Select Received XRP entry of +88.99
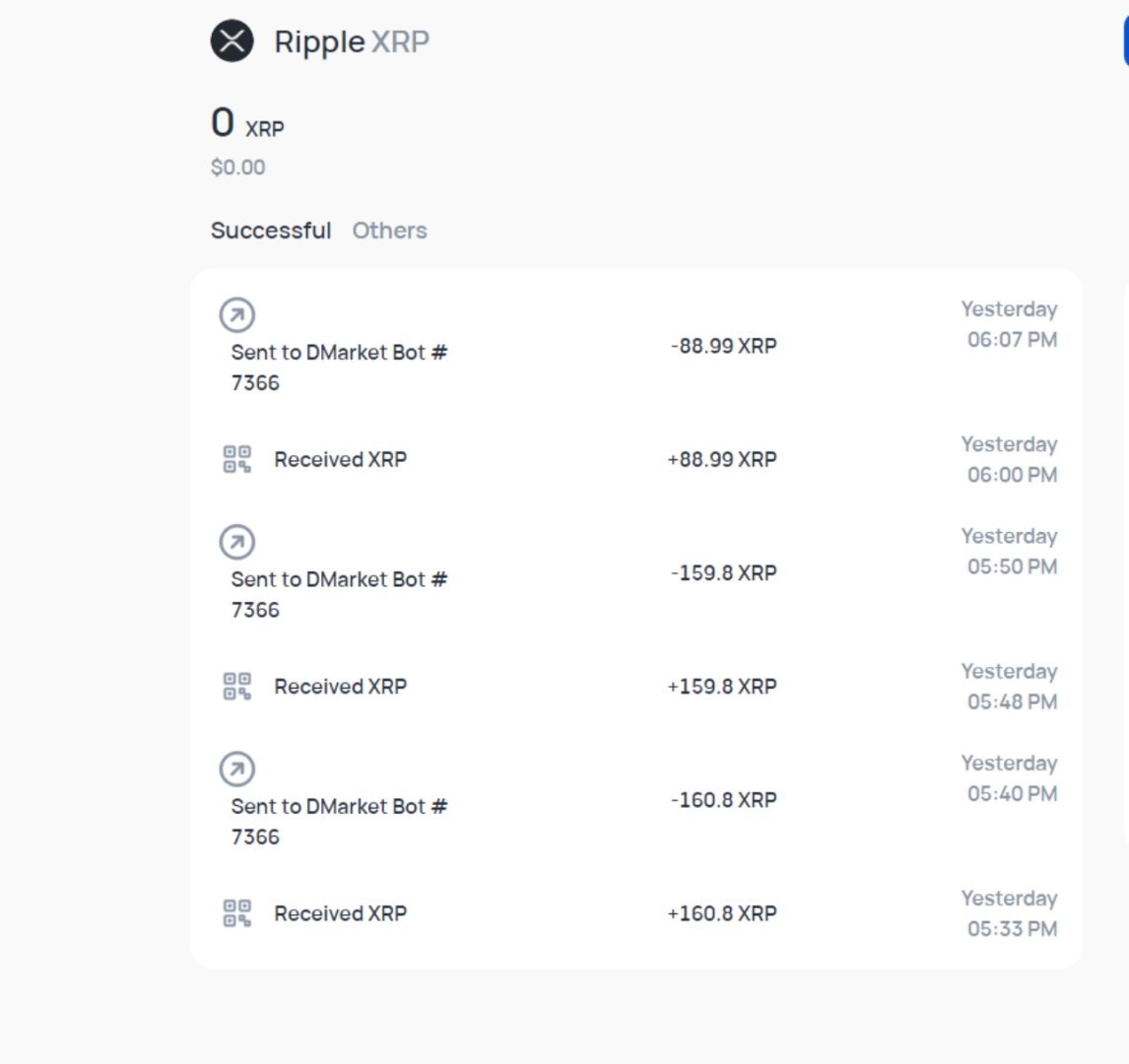 tap(340, 459)
